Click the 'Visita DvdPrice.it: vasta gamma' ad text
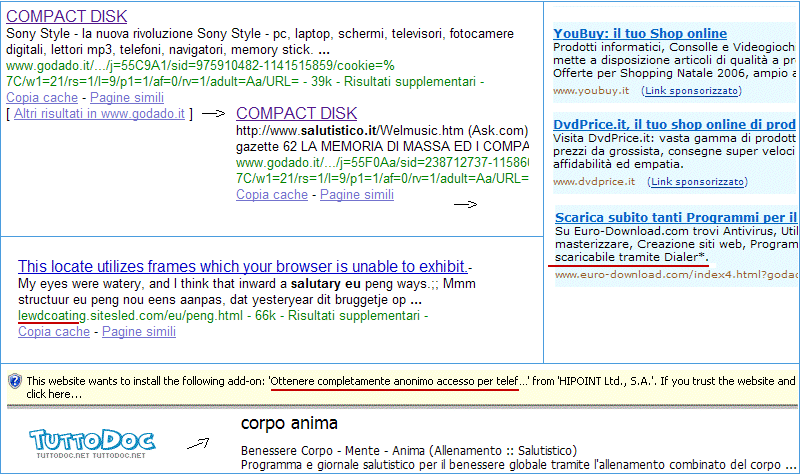The image size is (800, 474). (674, 151)
